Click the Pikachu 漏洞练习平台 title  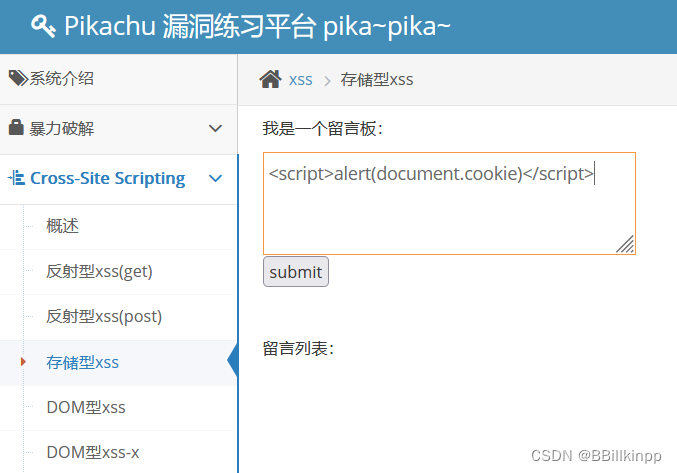coord(257,26)
